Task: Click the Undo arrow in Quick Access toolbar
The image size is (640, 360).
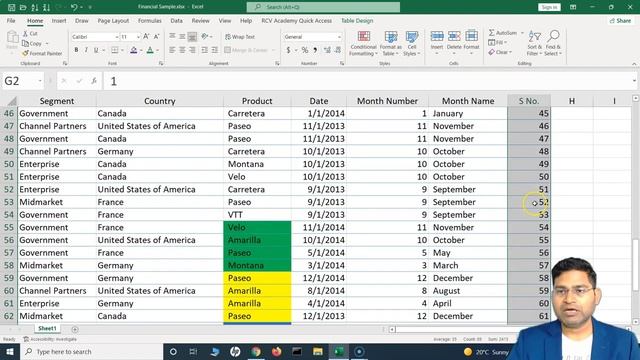Action: coord(74,7)
